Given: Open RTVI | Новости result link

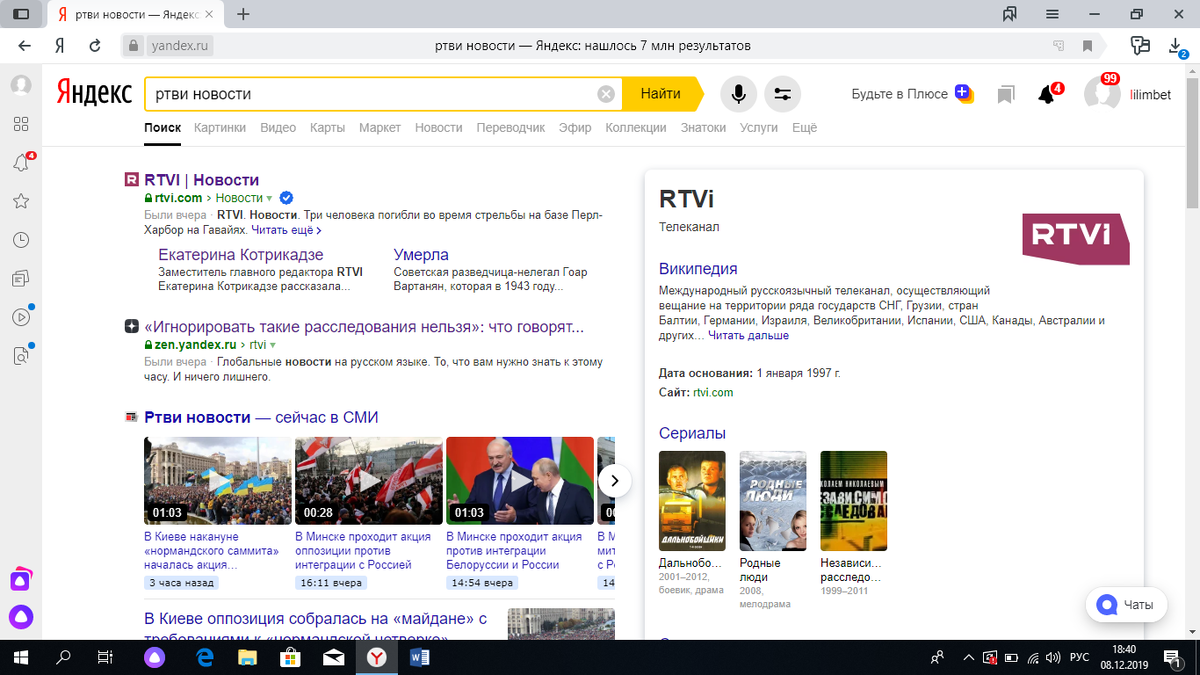Looking at the screenshot, I should click(202, 180).
